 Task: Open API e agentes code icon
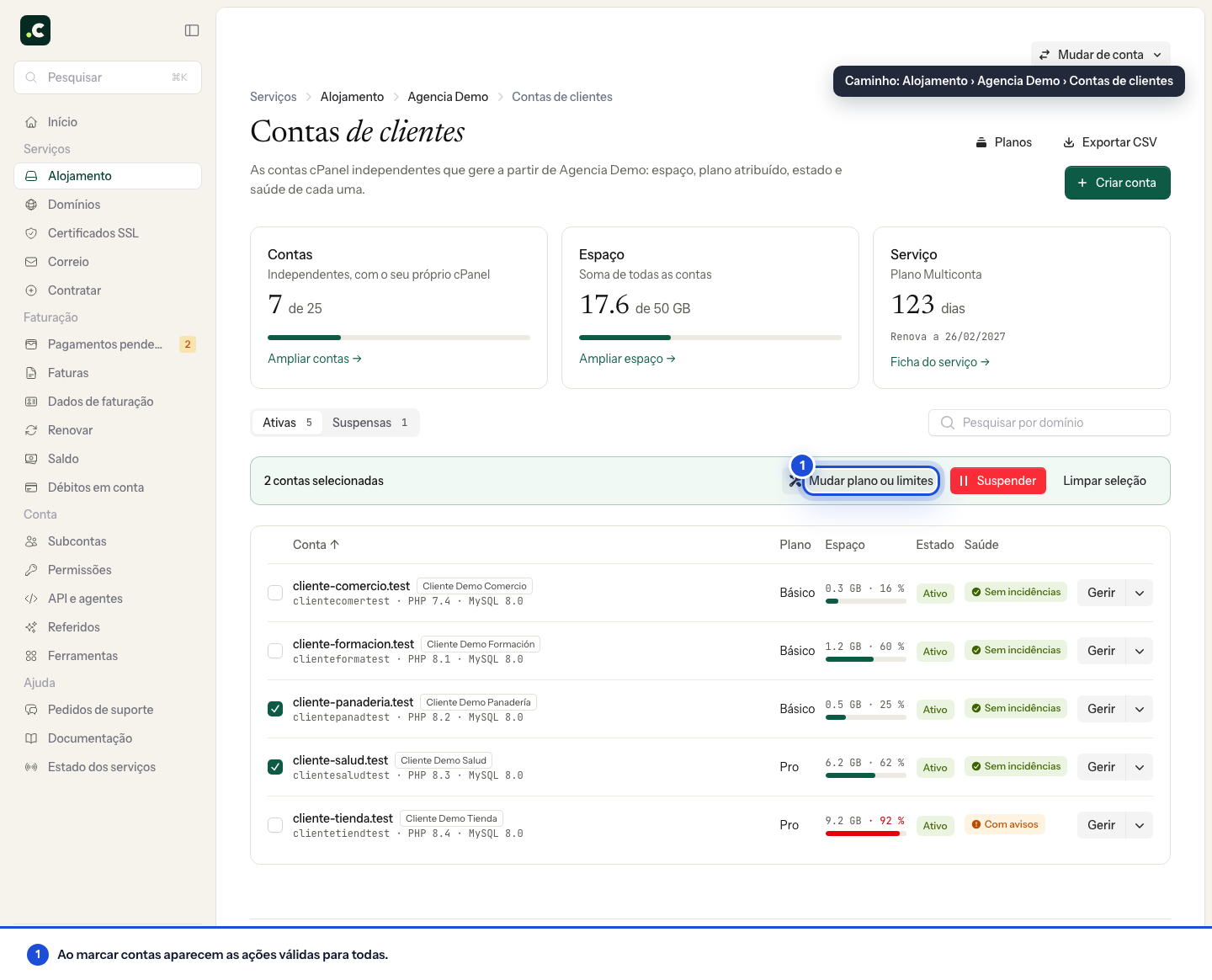tap(31, 599)
